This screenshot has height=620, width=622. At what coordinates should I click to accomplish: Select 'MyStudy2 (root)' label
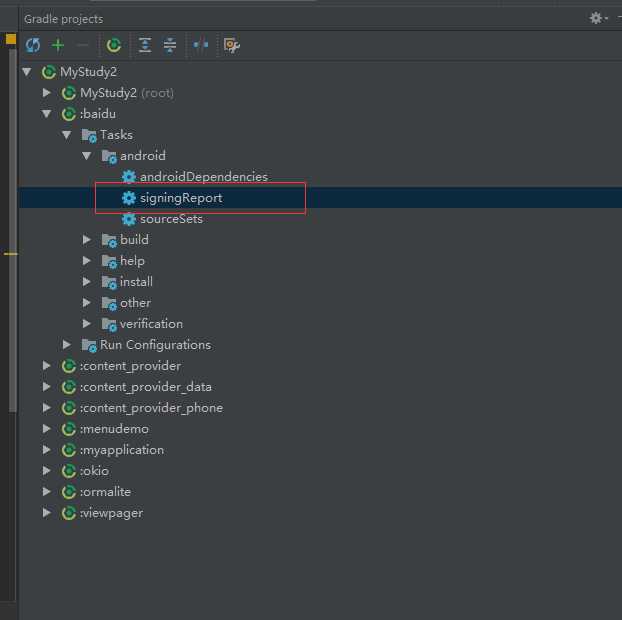(x=127, y=93)
